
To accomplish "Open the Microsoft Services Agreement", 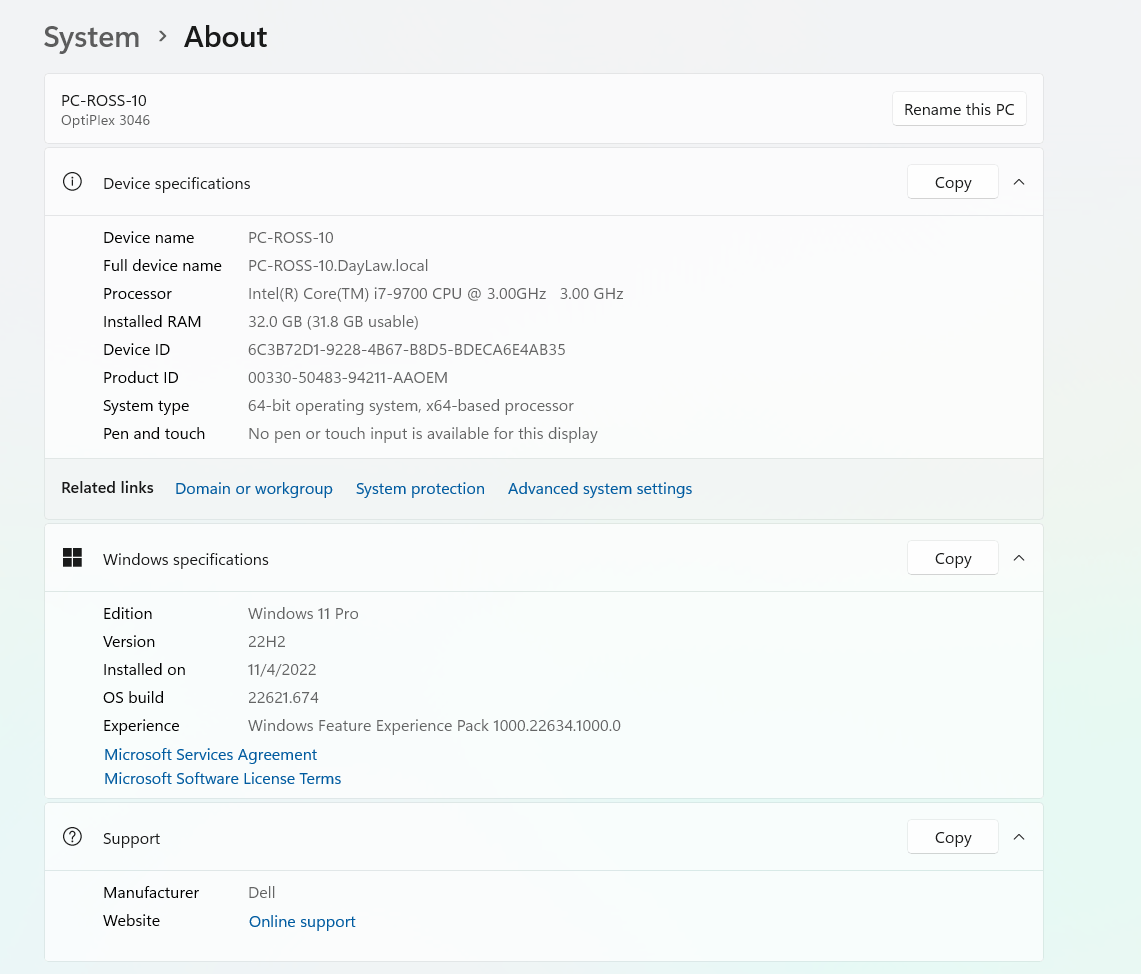I will click(210, 754).
